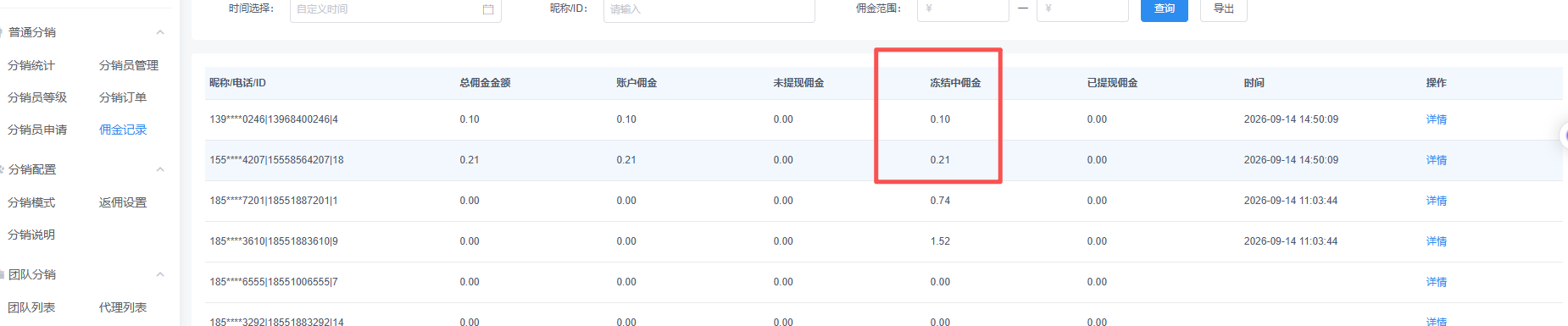Go to 分销订单 page
This screenshot has width=1568, height=326.
coord(123,97)
